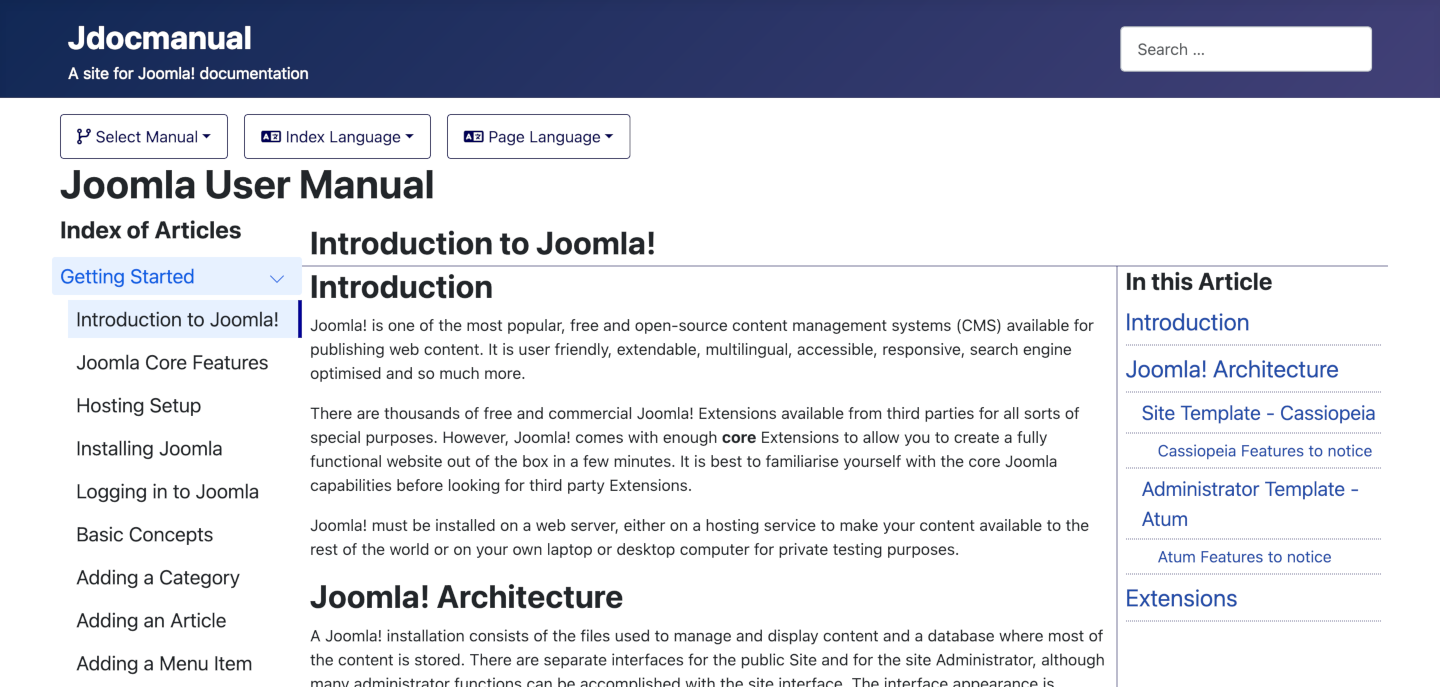1440x687 pixels.
Task: Click the tagline A site for Joomla! documentation
Action: [x=188, y=73]
